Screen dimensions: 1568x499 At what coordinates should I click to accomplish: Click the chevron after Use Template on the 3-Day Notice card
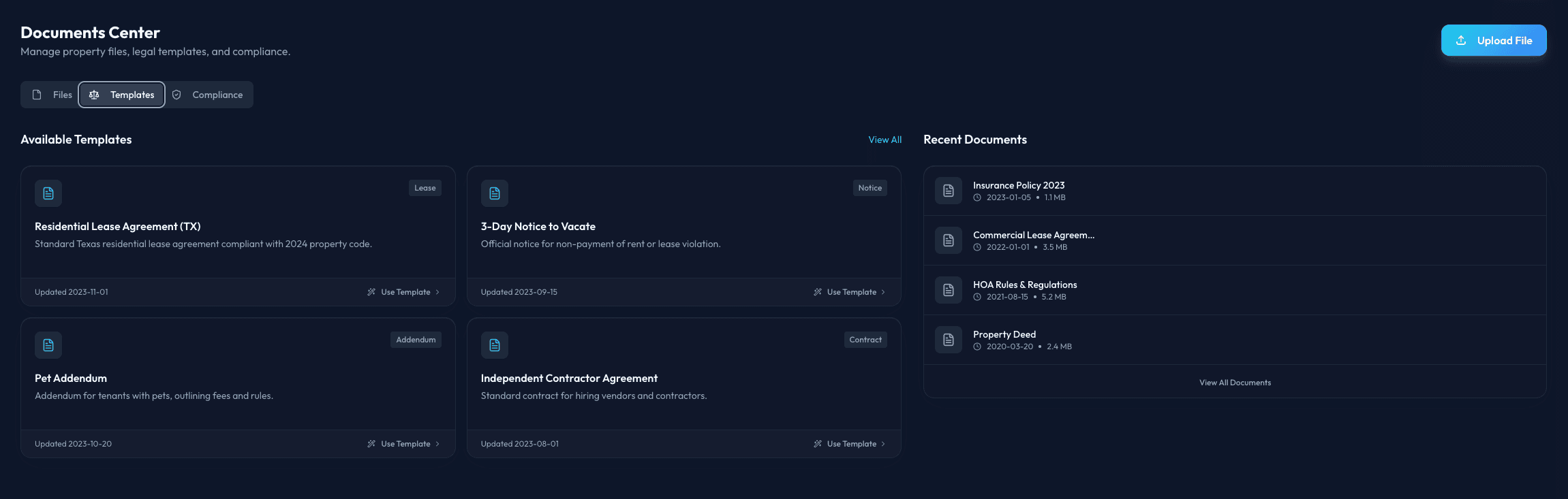click(x=883, y=292)
